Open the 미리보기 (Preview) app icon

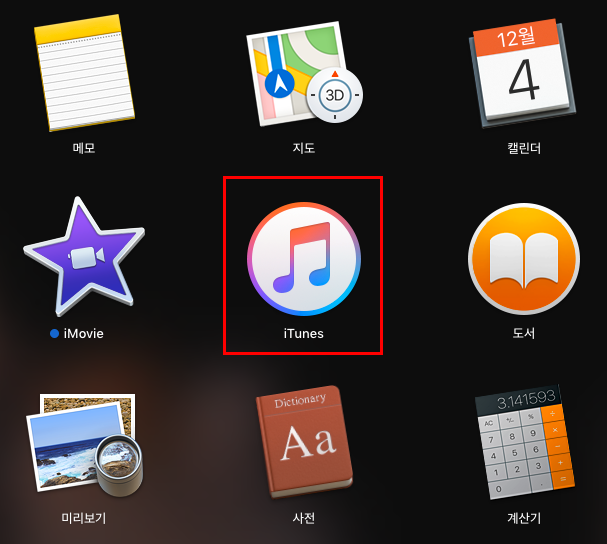click(x=84, y=445)
